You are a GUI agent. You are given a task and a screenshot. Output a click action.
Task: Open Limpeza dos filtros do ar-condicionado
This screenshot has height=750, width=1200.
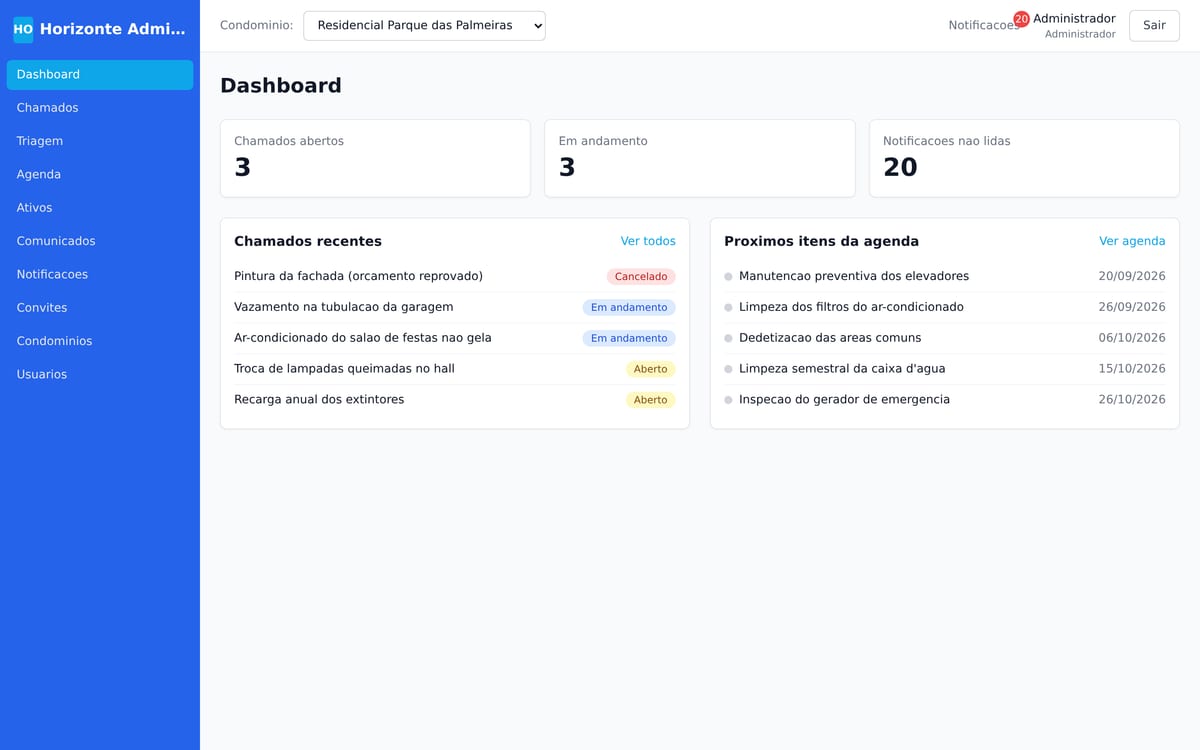[851, 307]
